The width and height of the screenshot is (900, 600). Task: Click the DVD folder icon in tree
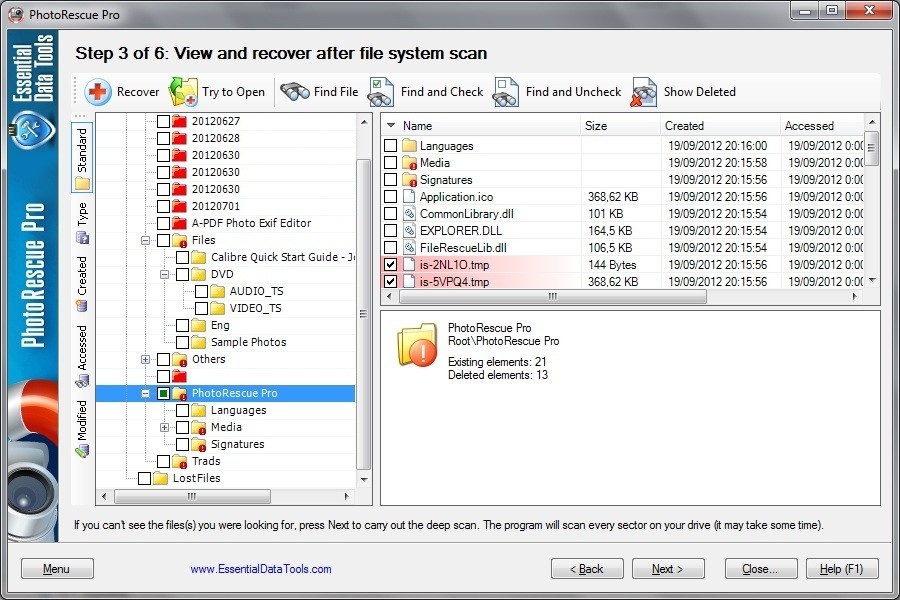point(199,274)
